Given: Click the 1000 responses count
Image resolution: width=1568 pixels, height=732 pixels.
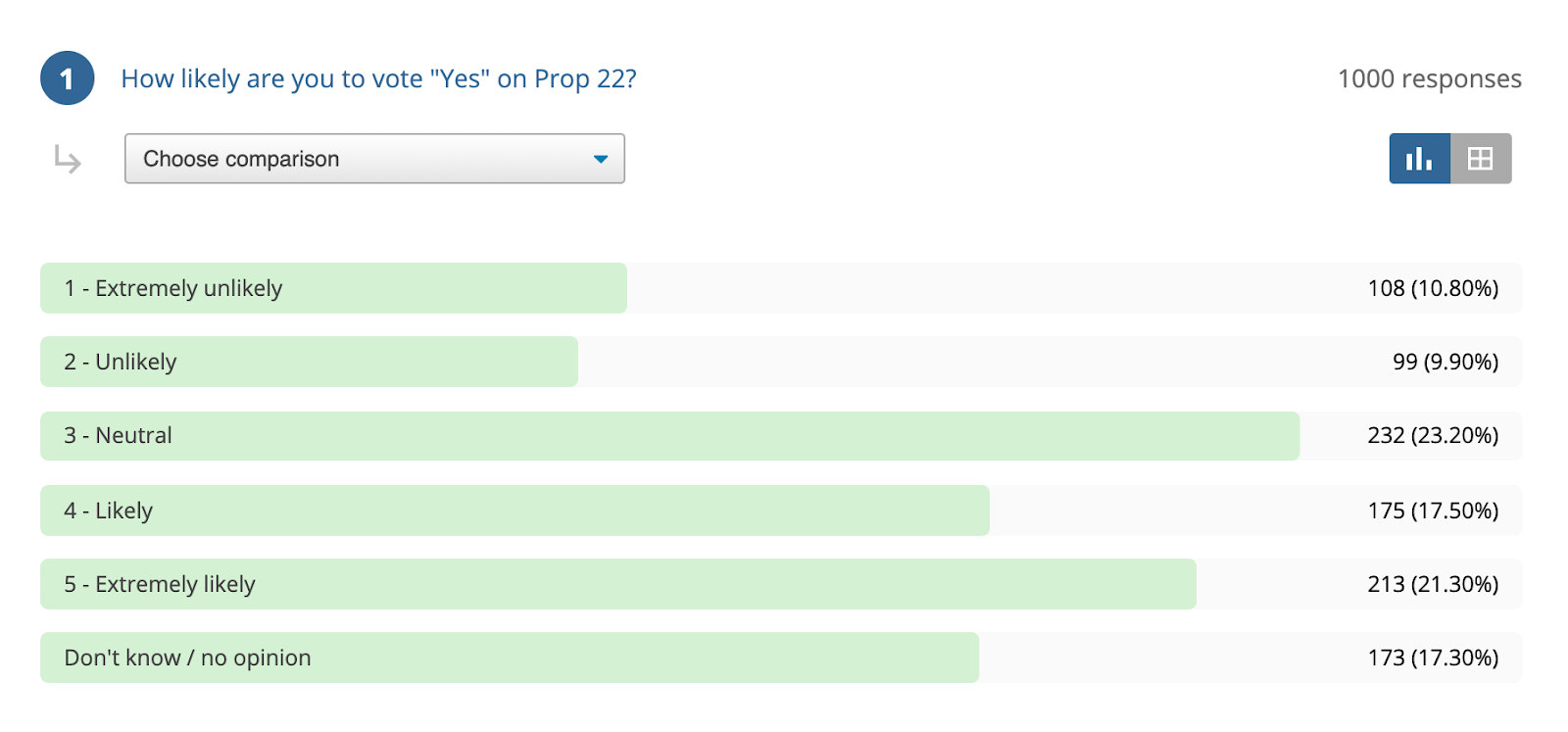Looking at the screenshot, I should [1429, 78].
